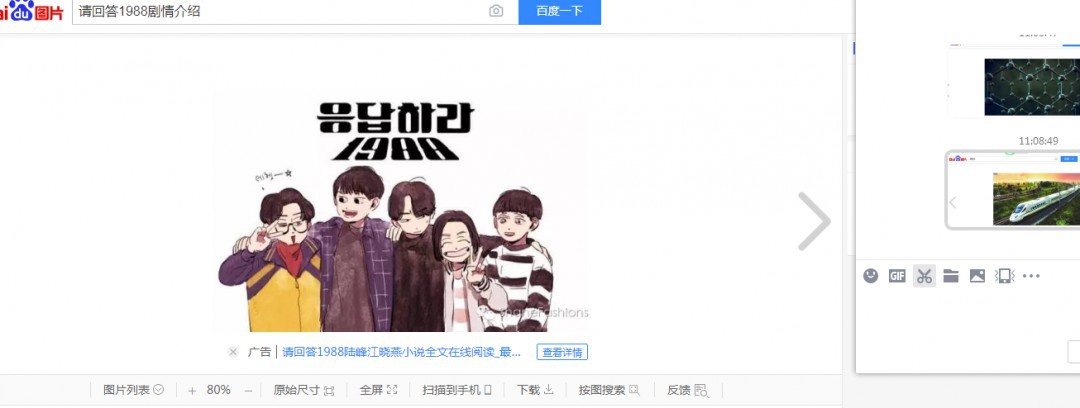Go to next image with right arrow
The height and width of the screenshot is (408, 1080).
[814, 221]
